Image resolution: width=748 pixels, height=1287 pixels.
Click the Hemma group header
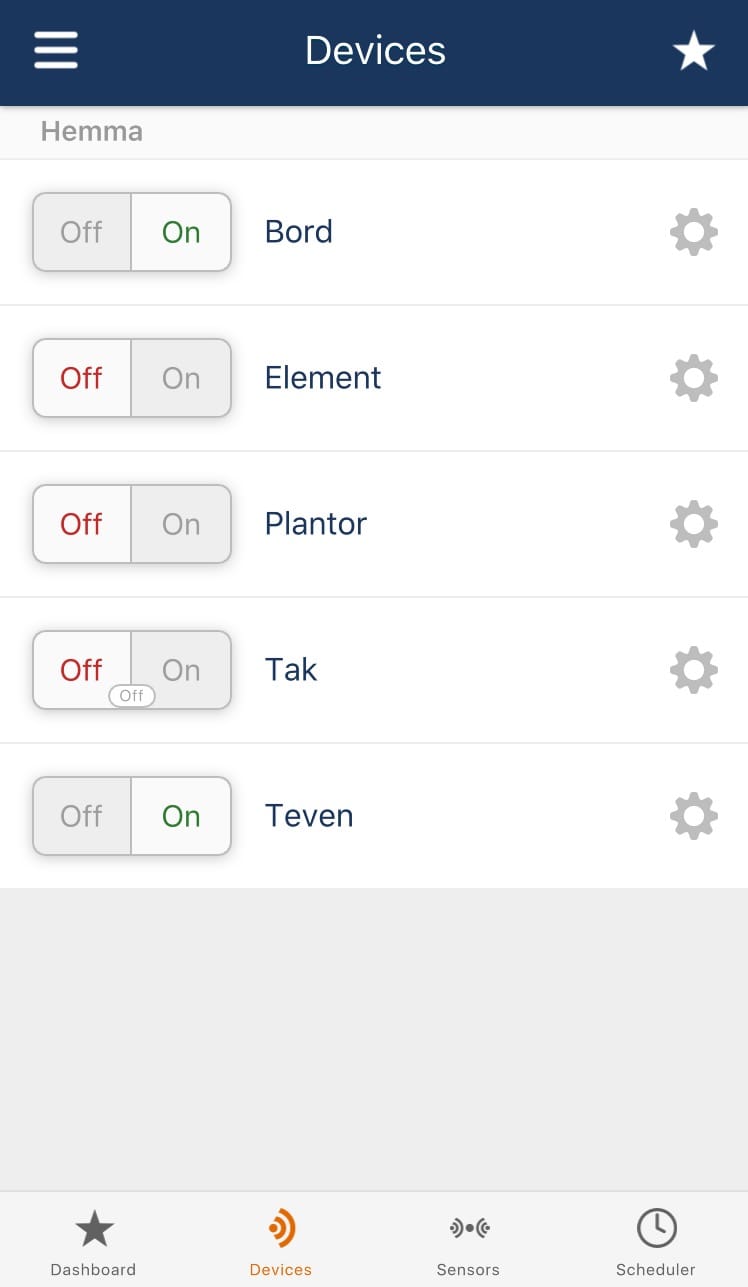click(x=92, y=131)
